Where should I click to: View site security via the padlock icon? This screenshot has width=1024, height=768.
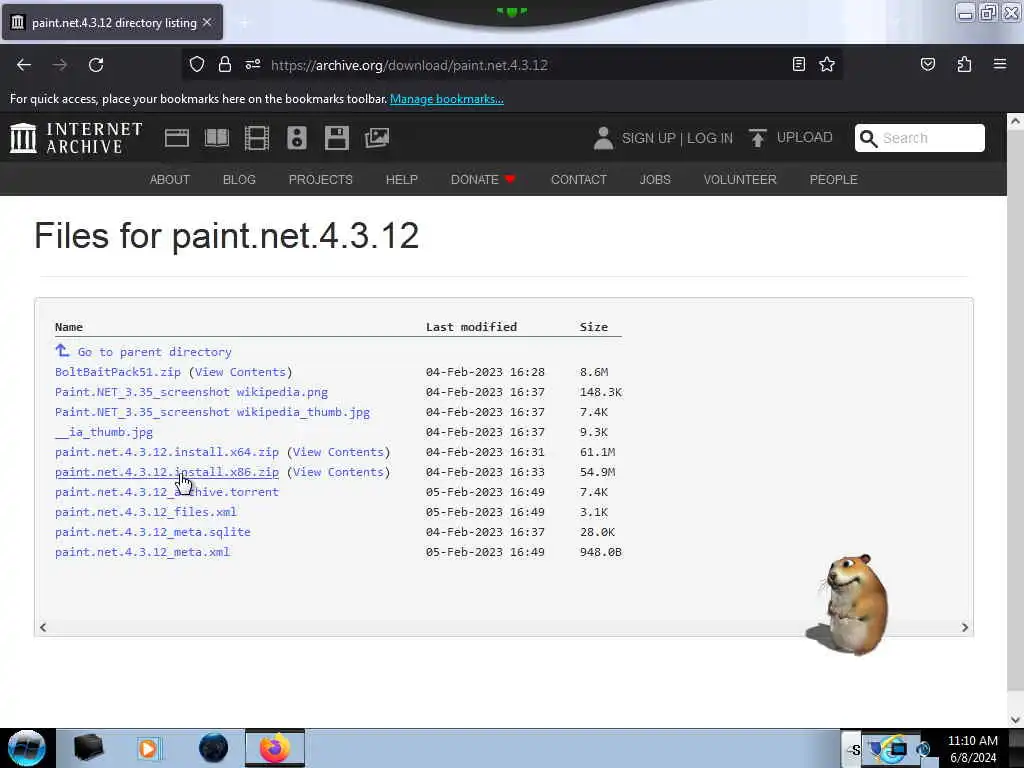pyautogui.click(x=225, y=64)
